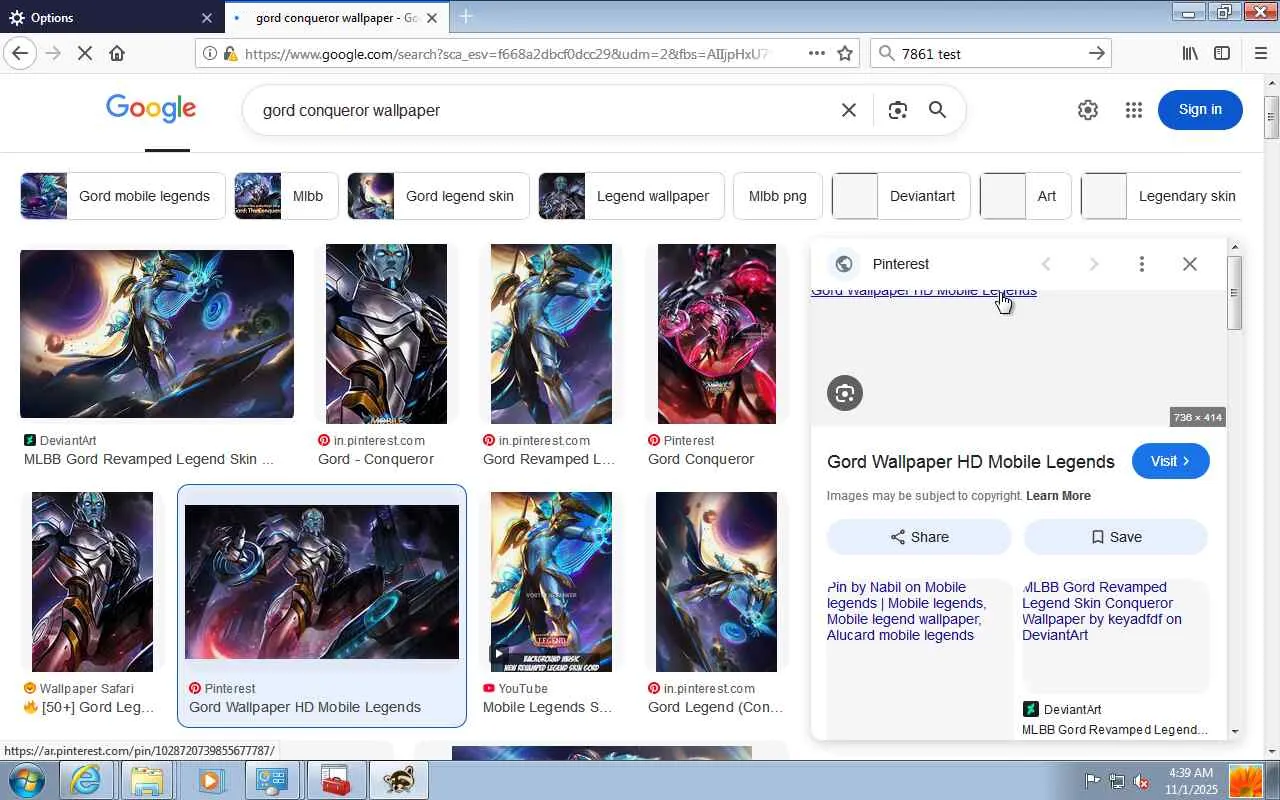Open the Gord Revamped L... Pinterest thumbnail
The width and height of the screenshot is (1280, 800).
point(551,334)
